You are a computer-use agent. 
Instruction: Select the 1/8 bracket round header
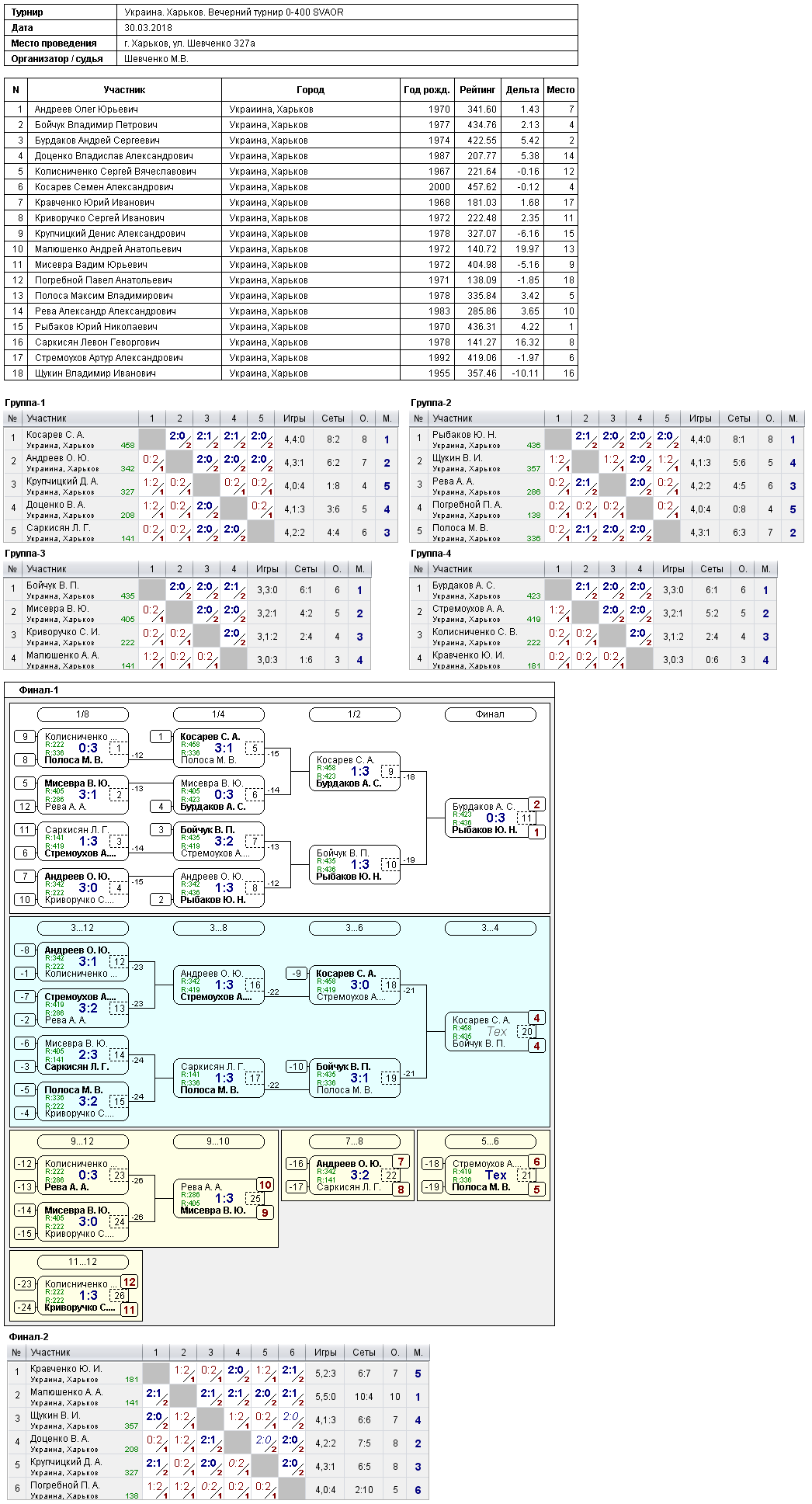82,714
